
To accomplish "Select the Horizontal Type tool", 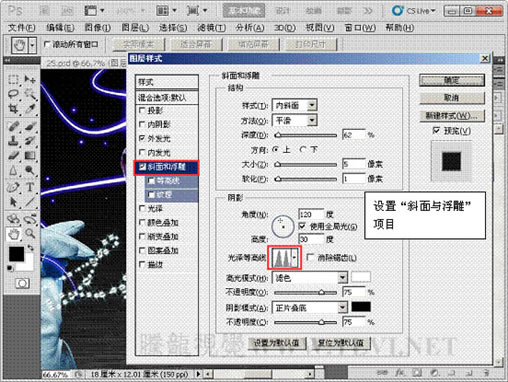I will click(x=30, y=187).
